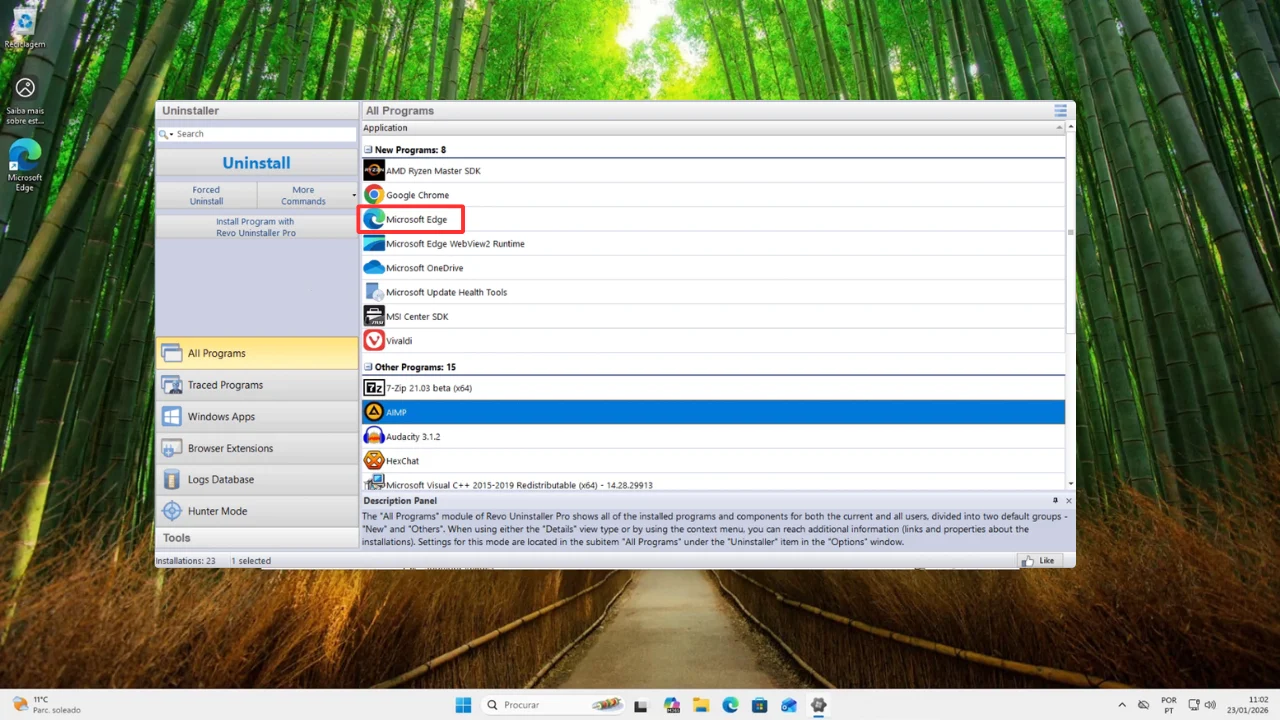
Task: Click the taskbar clock showing 11:02
Action: point(1249,705)
